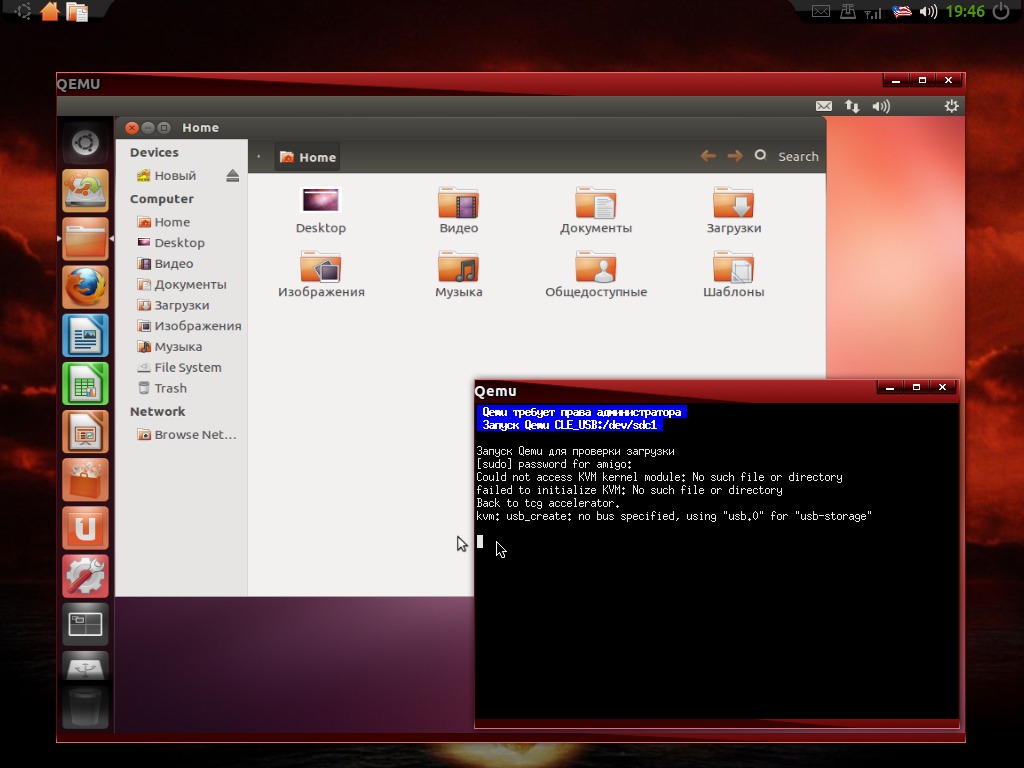The width and height of the screenshot is (1024, 768).
Task: Open the host panel mail envelope icon
Action: click(821, 11)
